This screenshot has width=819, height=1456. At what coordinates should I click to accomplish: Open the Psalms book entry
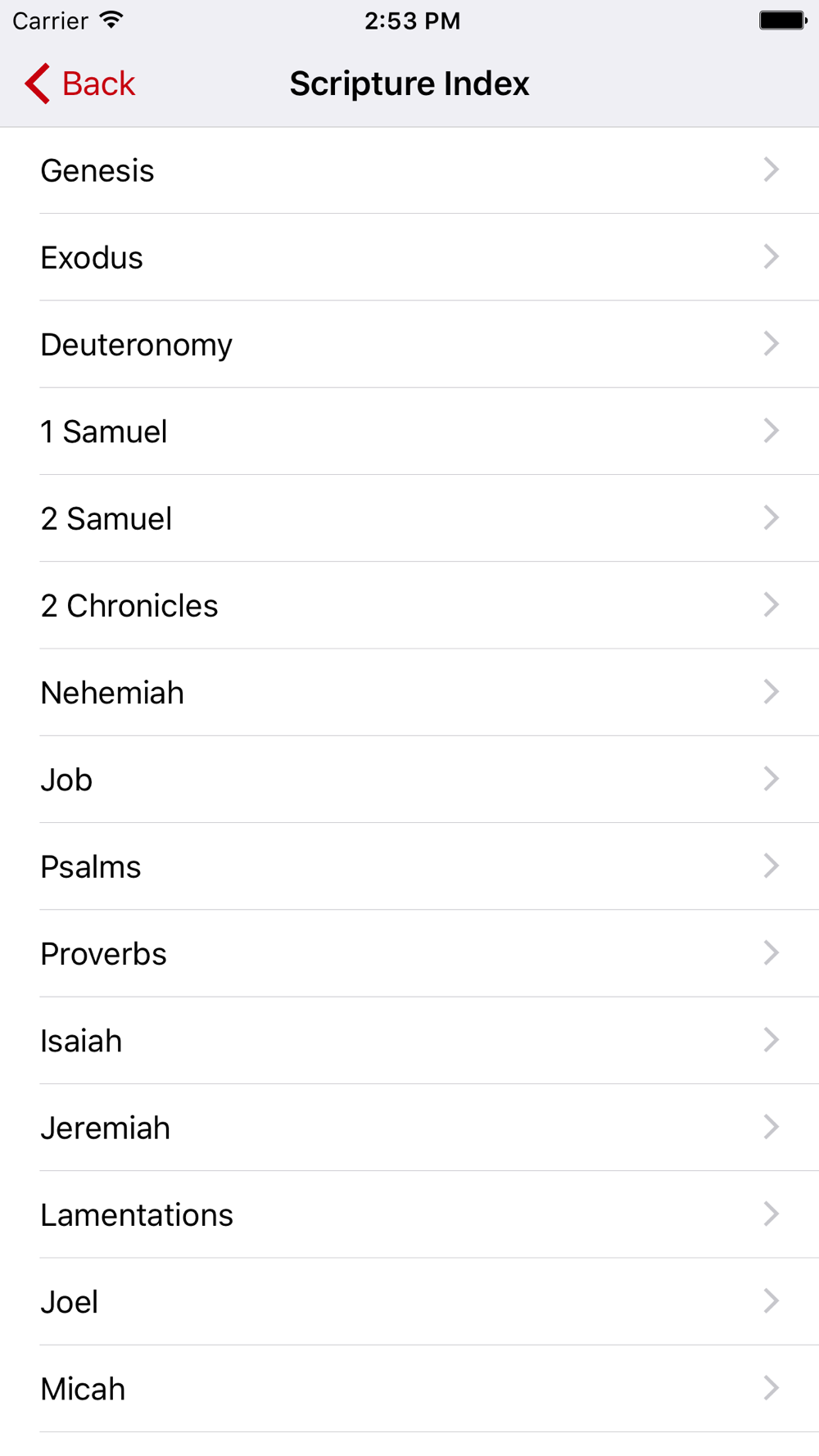tap(409, 866)
